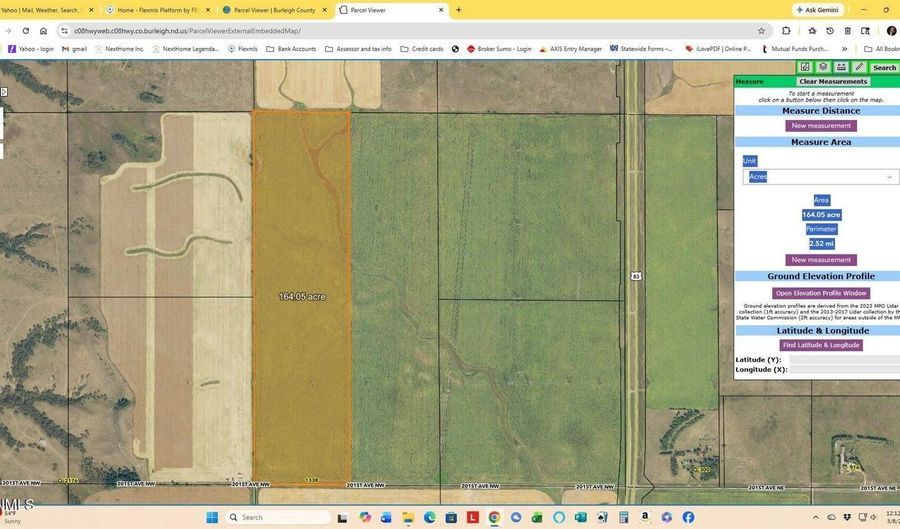Image resolution: width=900 pixels, height=529 pixels.
Task: Start a New measurement under Measure Area
Action: [x=821, y=260]
